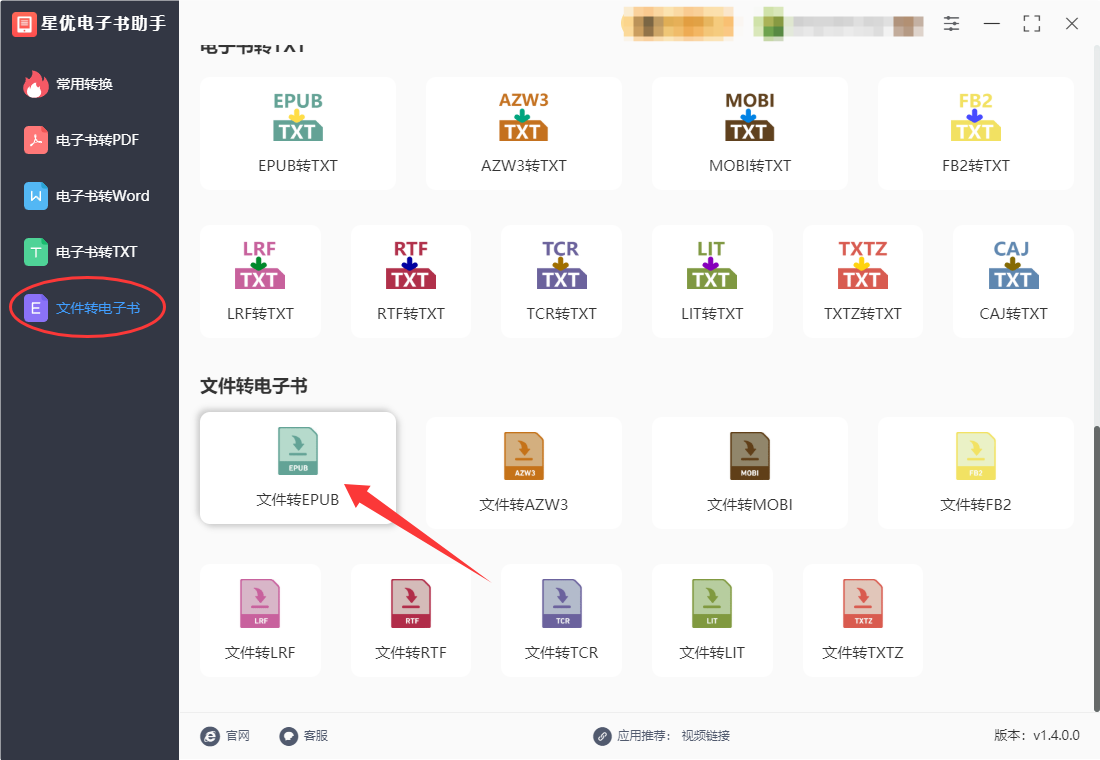Choose the 文件转RTF option
1100x760 pixels.
[410, 620]
